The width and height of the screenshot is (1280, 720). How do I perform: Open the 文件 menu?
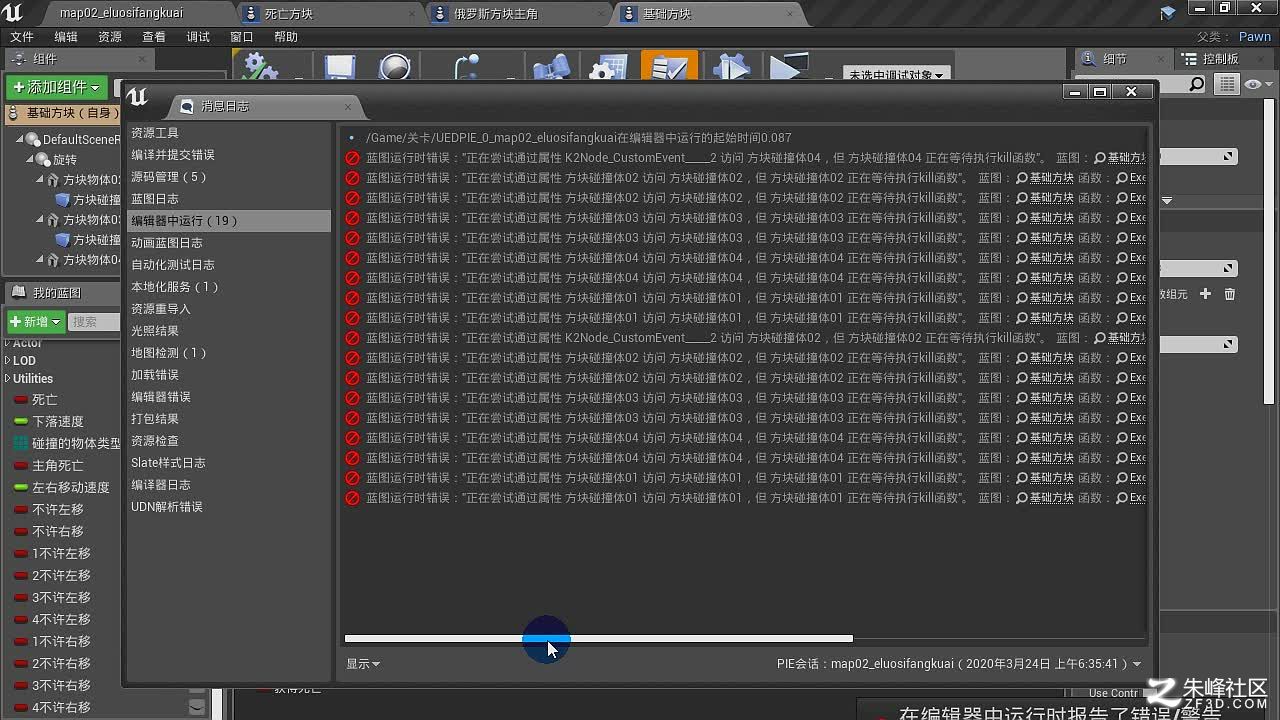click(x=22, y=37)
